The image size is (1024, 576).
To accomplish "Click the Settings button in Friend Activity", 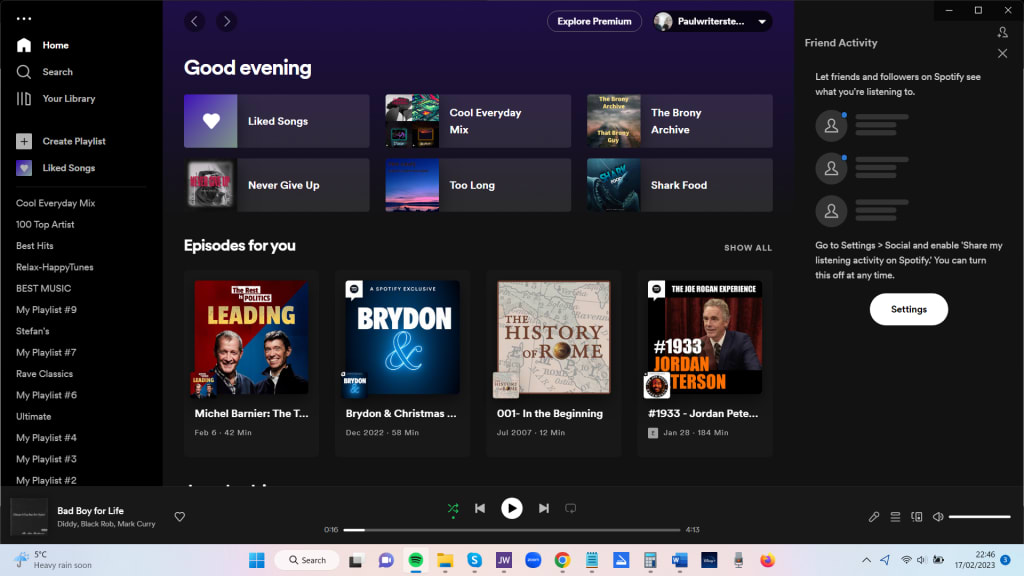I will pyautogui.click(x=908, y=310).
